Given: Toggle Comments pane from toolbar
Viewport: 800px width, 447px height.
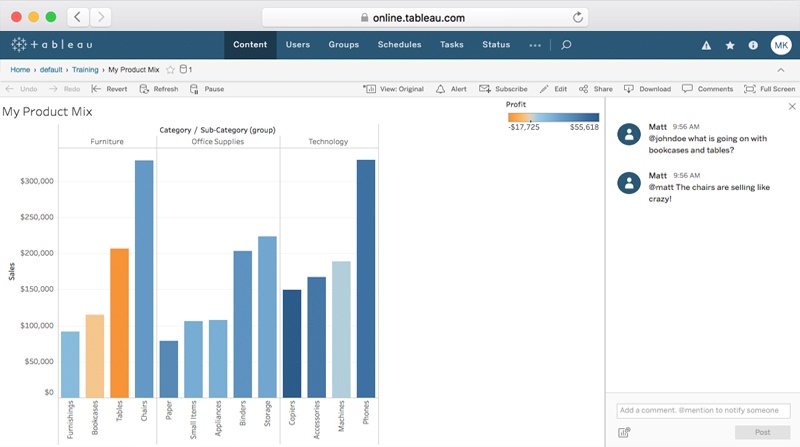Looking at the screenshot, I should click(707, 89).
